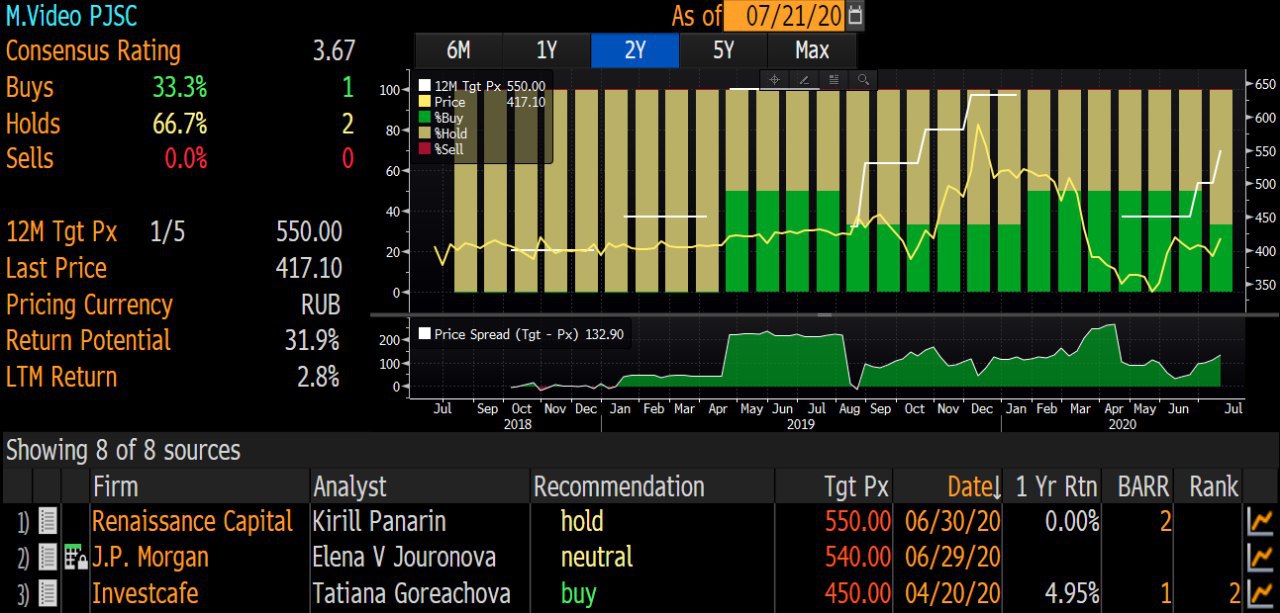Viewport: 1280px width, 613px height.
Task: Select analyst Kirill Panarin
Action: tap(379, 522)
